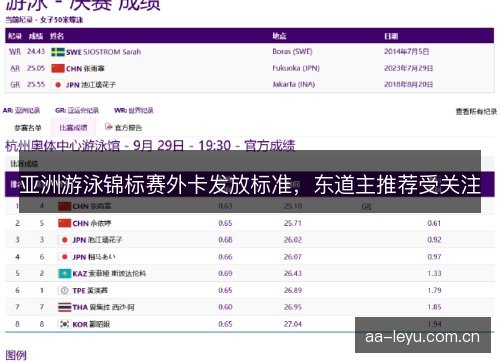Screen dimensions: 500x362
Task: Click the 日期 column header in records table
Action: [391, 36]
